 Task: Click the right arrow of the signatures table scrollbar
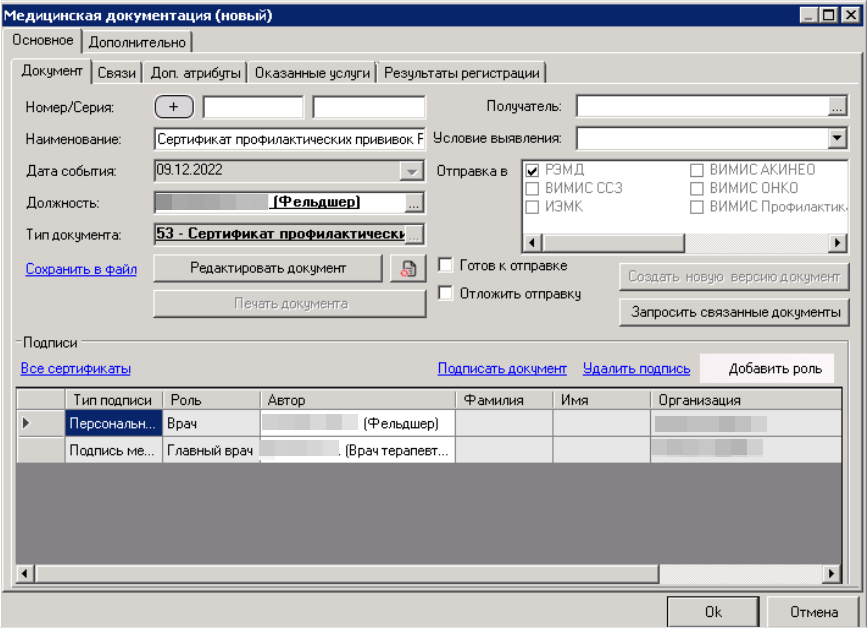pos(831,574)
